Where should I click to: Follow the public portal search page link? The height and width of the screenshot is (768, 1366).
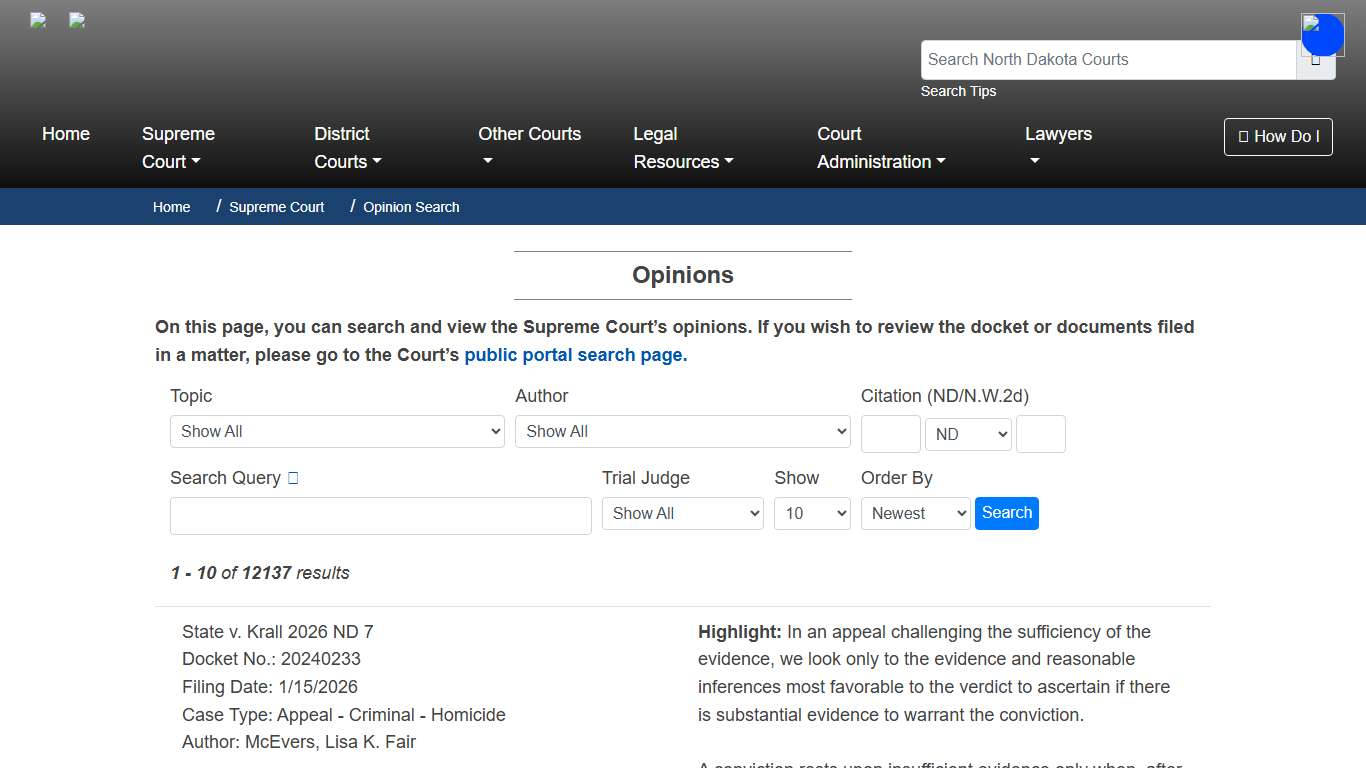point(575,355)
